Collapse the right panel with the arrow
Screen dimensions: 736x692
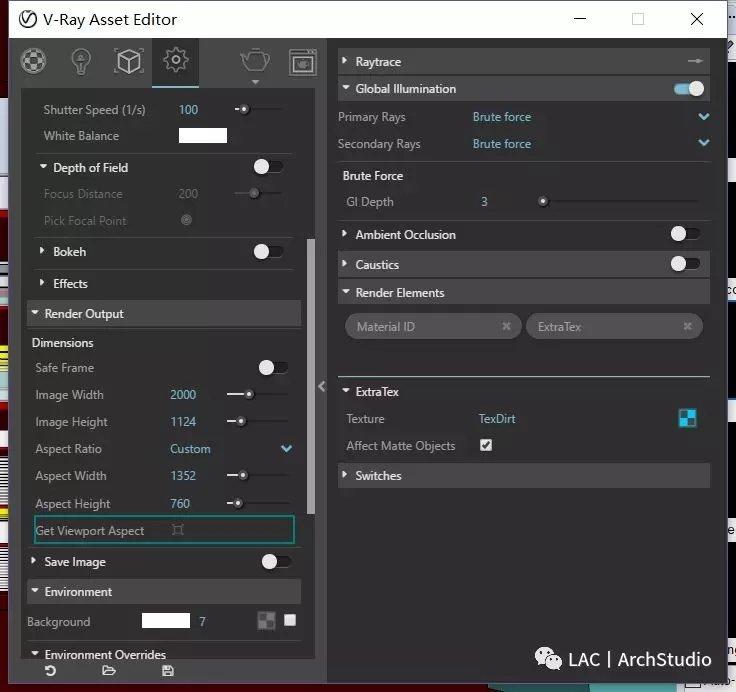(x=322, y=386)
